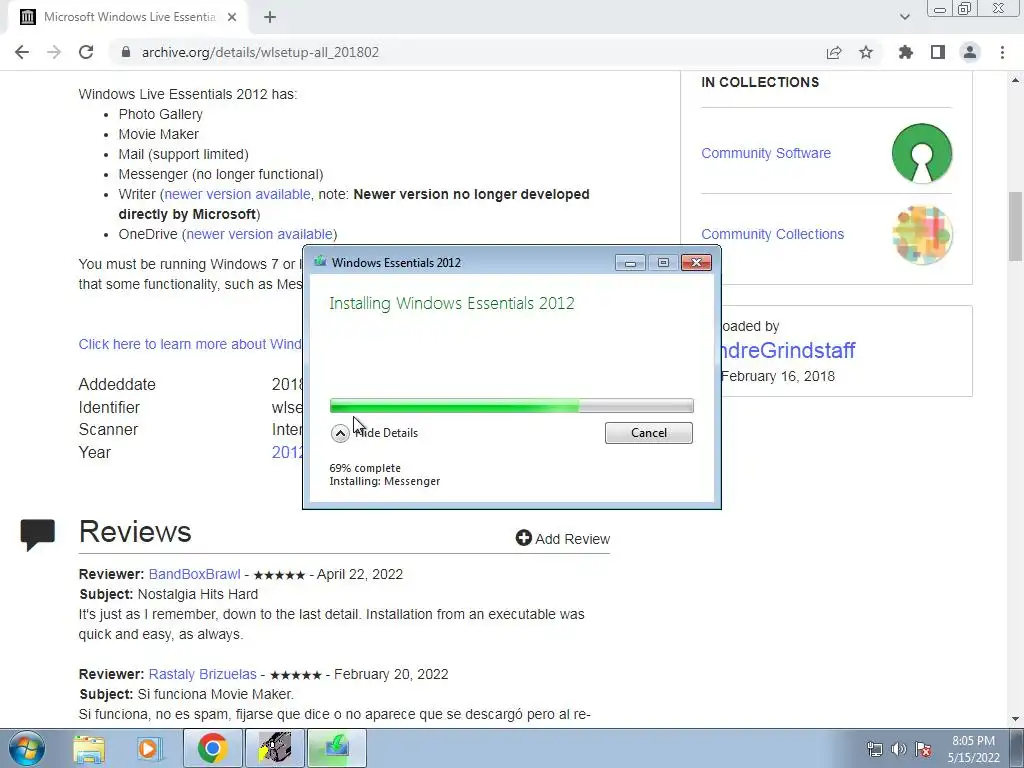Minimize the Windows Essentials 2012 installer
This screenshot has height=768, width=1024.
[630, 263]
